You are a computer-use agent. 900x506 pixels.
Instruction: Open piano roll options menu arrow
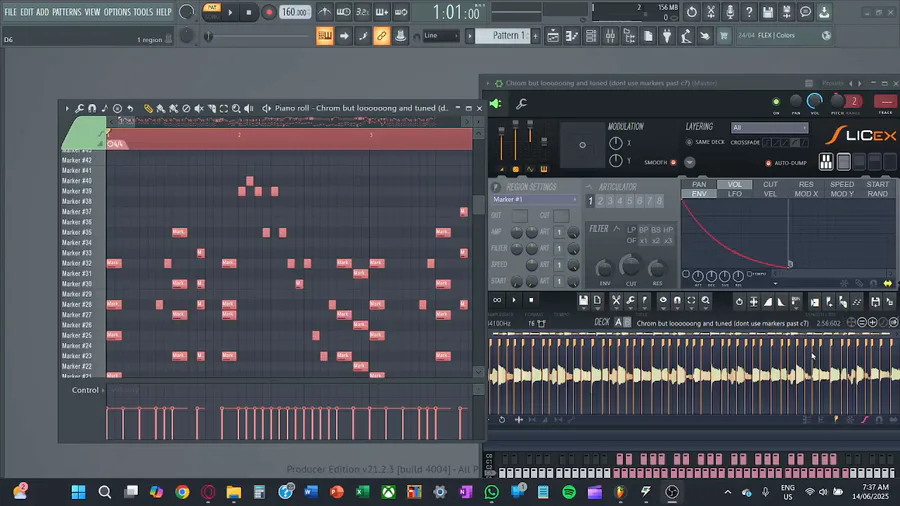(67, 108)
